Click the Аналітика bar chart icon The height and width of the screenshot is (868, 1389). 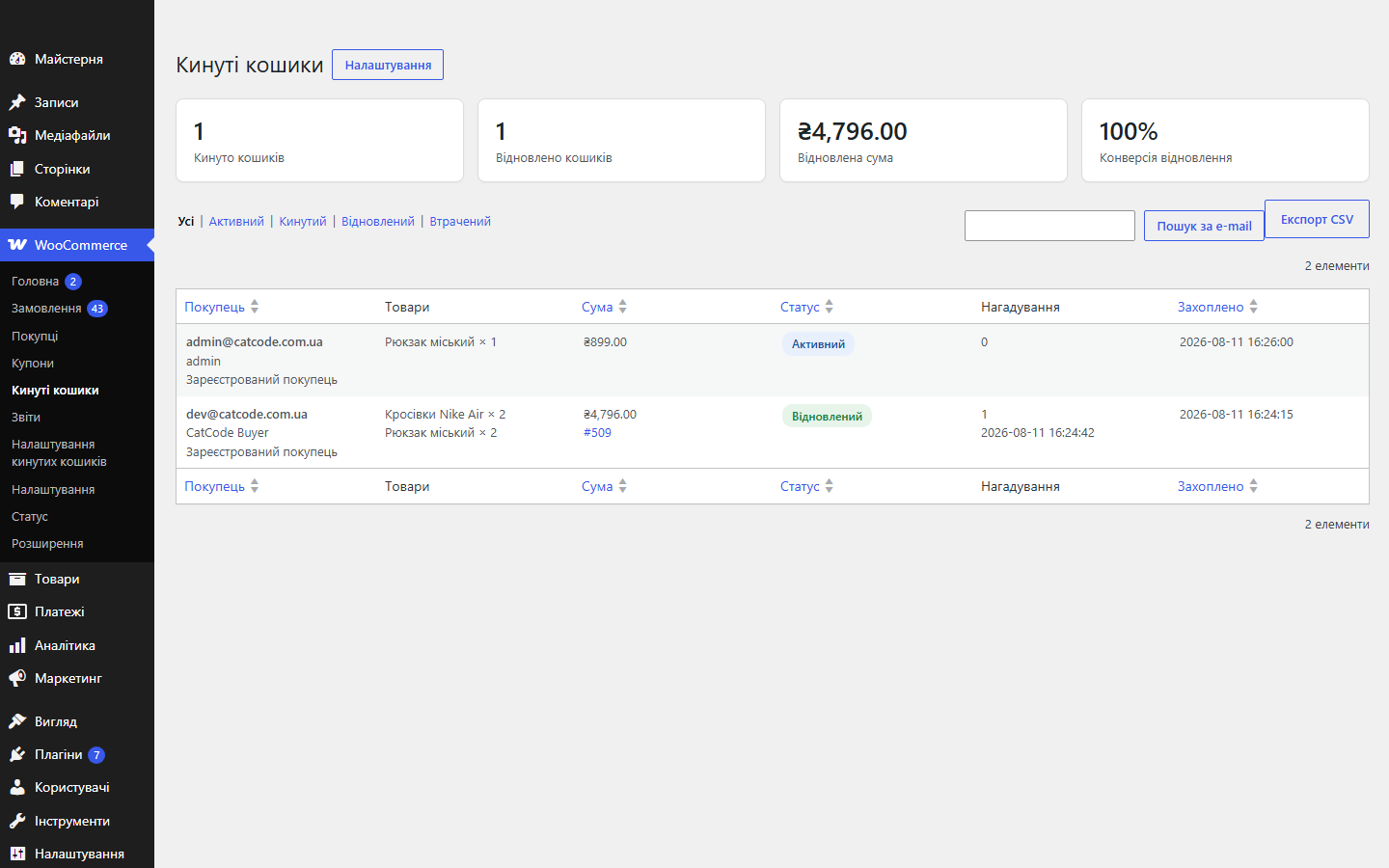17,645
